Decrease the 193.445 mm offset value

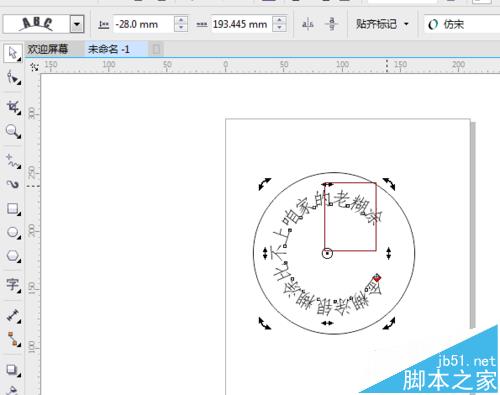tap(279, 29)
